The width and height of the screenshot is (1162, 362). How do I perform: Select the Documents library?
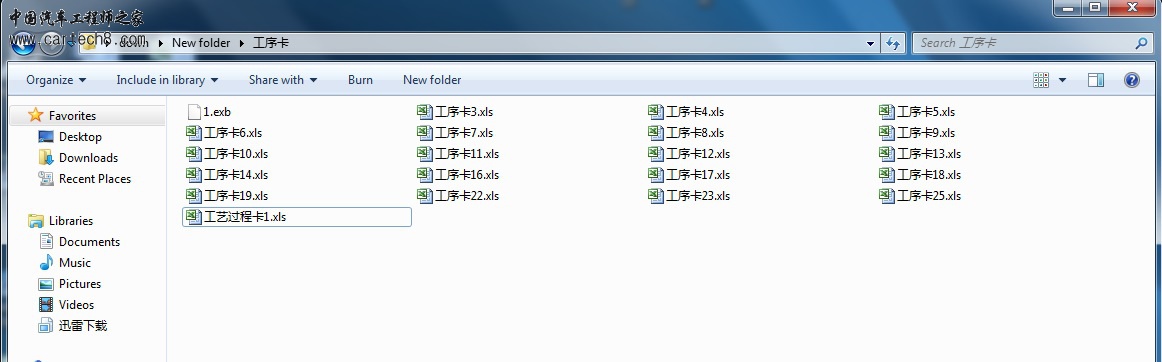point(89,242)
